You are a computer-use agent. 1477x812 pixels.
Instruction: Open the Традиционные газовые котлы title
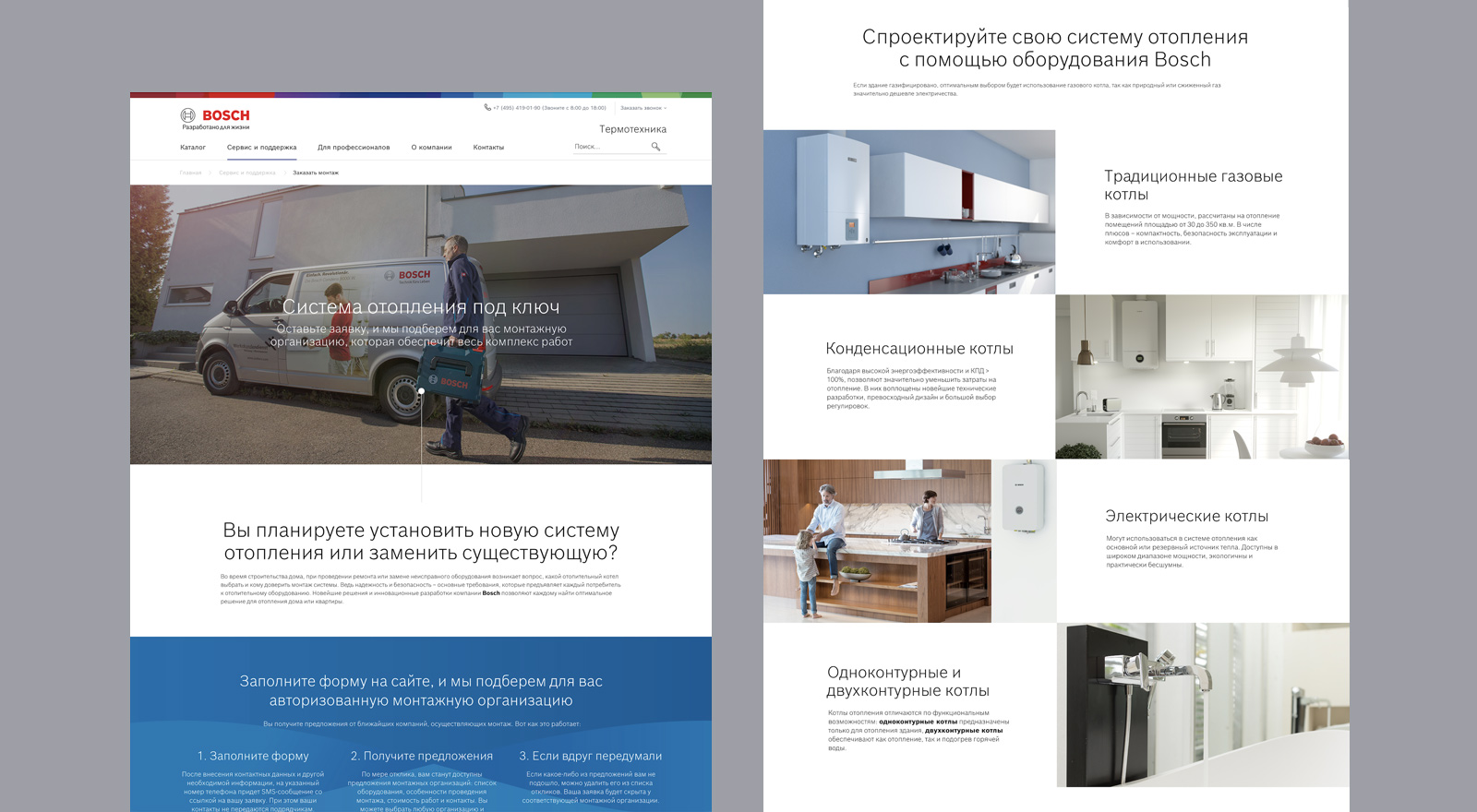pos(1194,185)
